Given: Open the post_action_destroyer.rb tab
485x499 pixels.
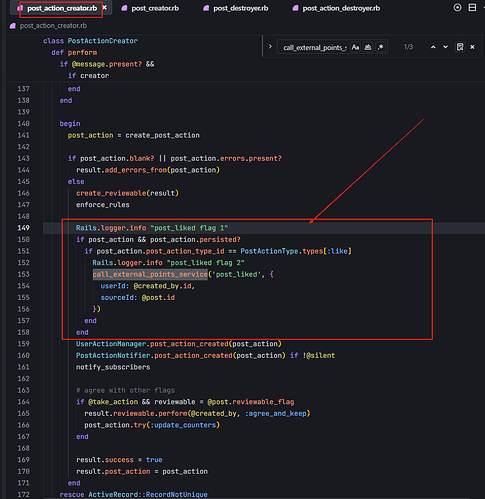Looking at the screenshot, I should pos(337,8).
